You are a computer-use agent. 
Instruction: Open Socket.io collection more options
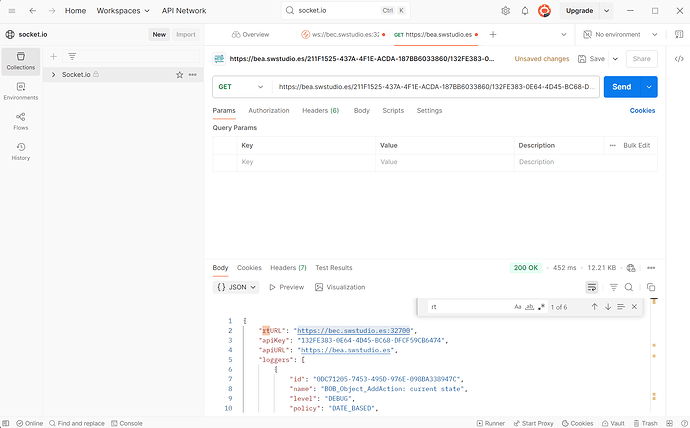[x=193, y=75]
